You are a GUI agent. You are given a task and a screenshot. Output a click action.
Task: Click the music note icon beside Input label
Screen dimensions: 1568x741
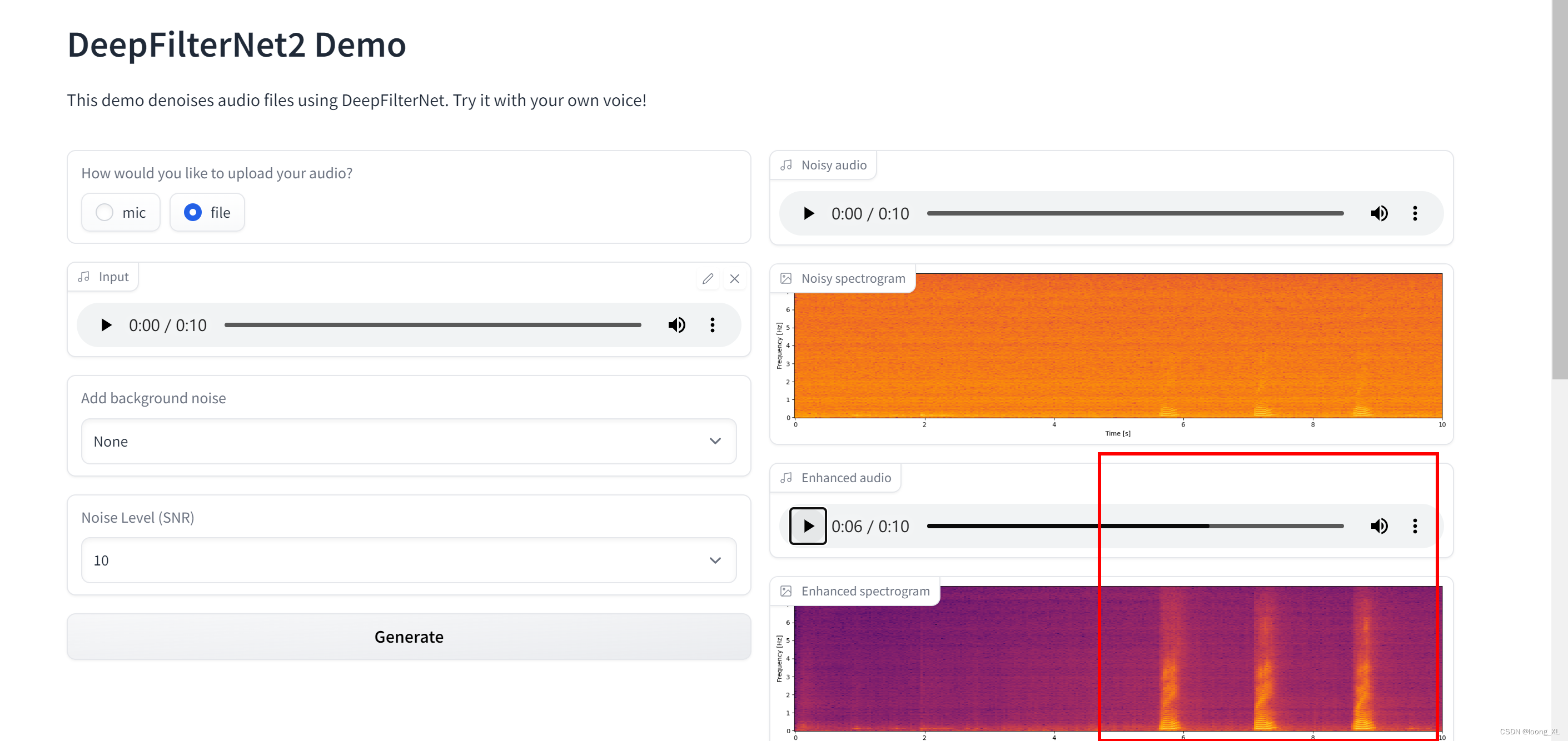[x=84, y=276]
